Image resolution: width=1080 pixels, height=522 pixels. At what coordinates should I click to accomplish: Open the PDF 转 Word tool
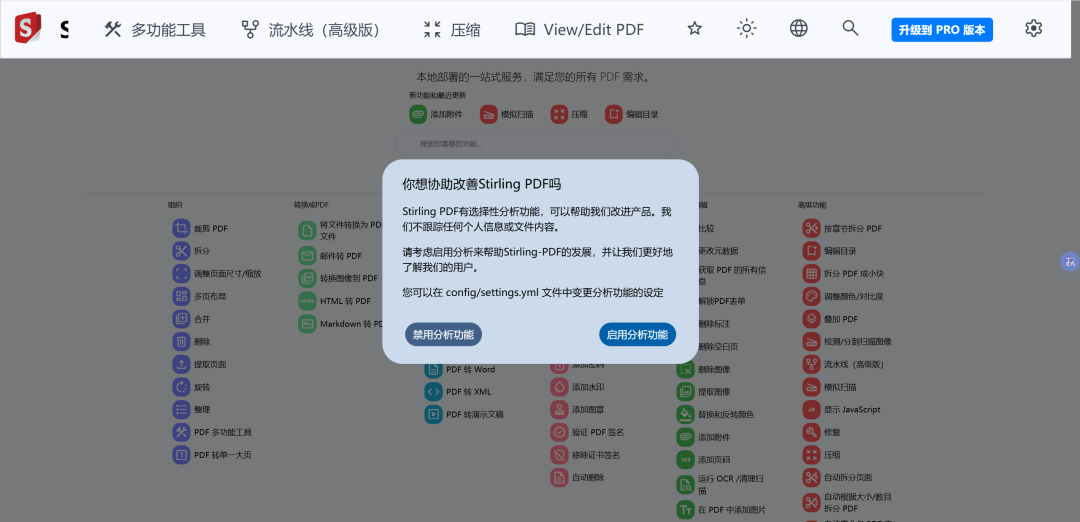coord(459,370)
